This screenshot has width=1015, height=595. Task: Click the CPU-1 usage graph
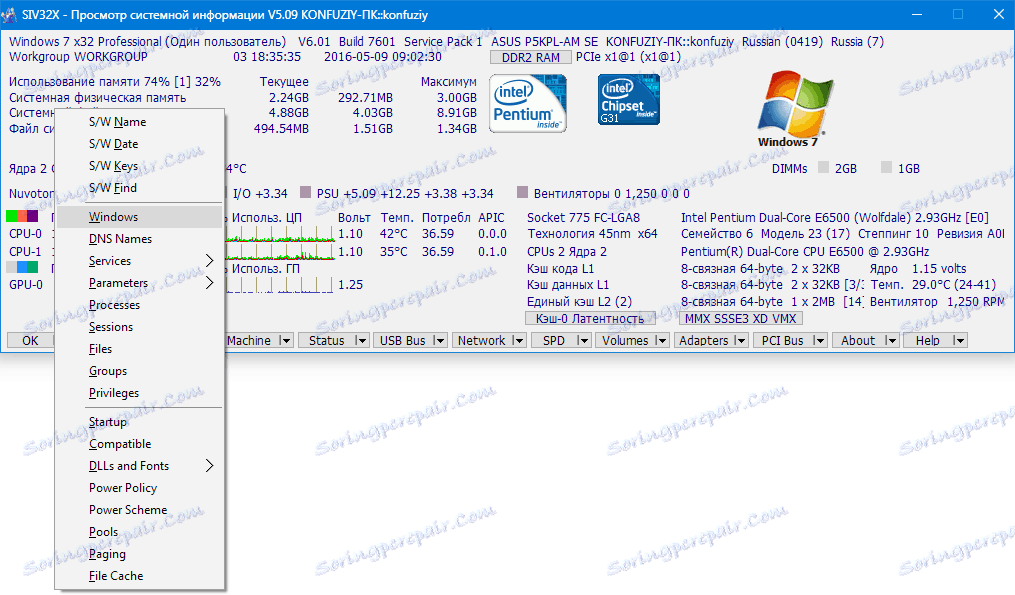(280, 252)
